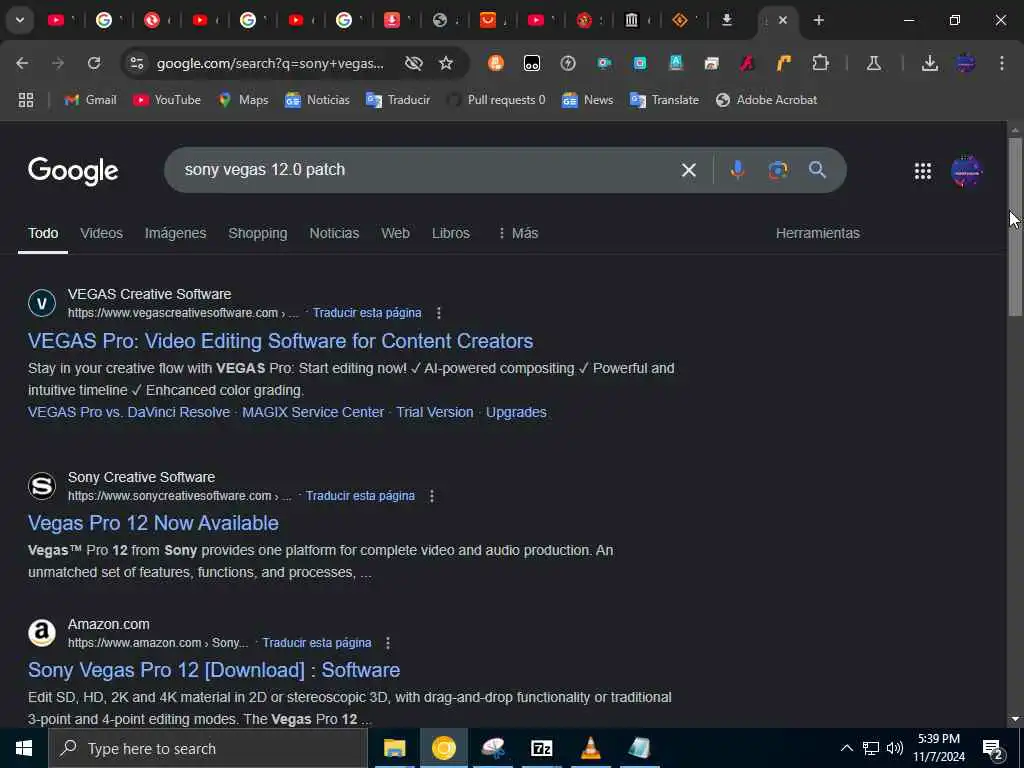The image size is (1024, 768).
Task: Open 7-Zip from taskbar
Action: pos(541,748)
